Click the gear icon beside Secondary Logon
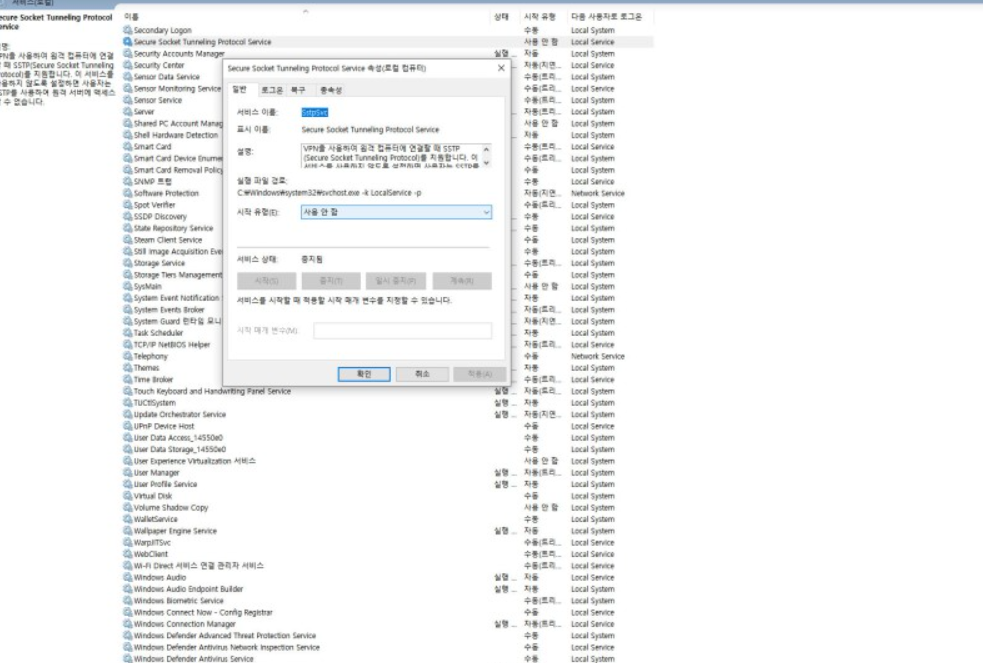This screenshot has width=983, height=663. (128, 30)
